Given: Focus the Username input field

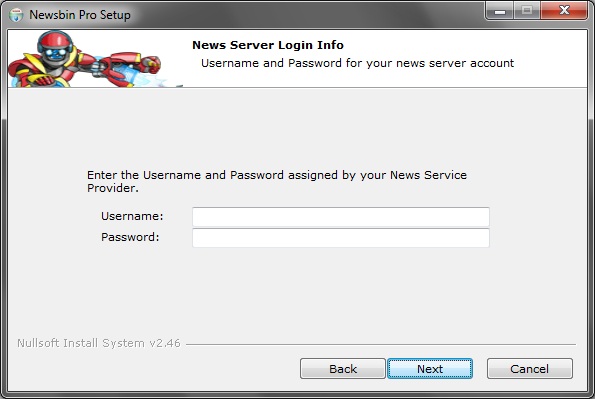Looking at the screenshot, I should [341, 217].
